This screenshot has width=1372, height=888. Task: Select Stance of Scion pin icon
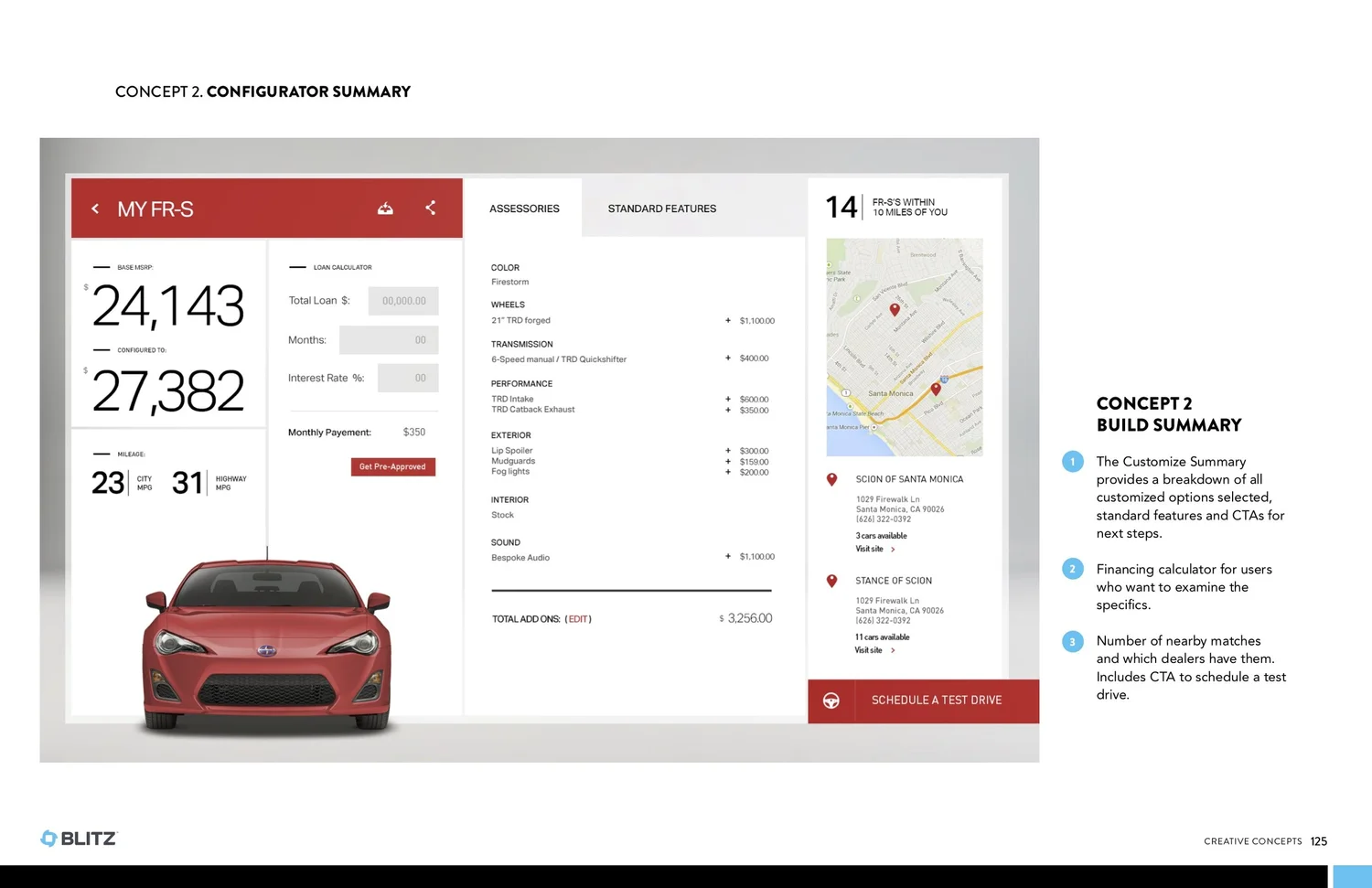(x=831, y=581)
